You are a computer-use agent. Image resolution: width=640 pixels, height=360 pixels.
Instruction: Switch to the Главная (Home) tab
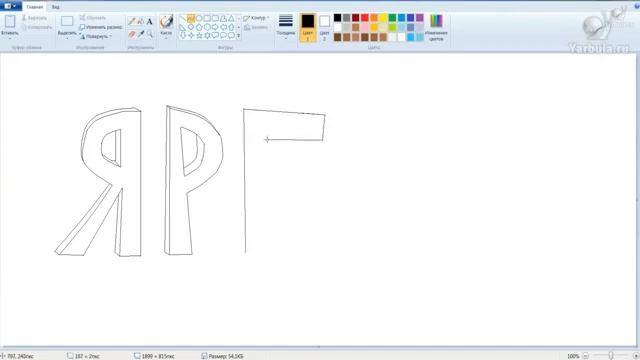pyautogui.click(x=35, y=7)
